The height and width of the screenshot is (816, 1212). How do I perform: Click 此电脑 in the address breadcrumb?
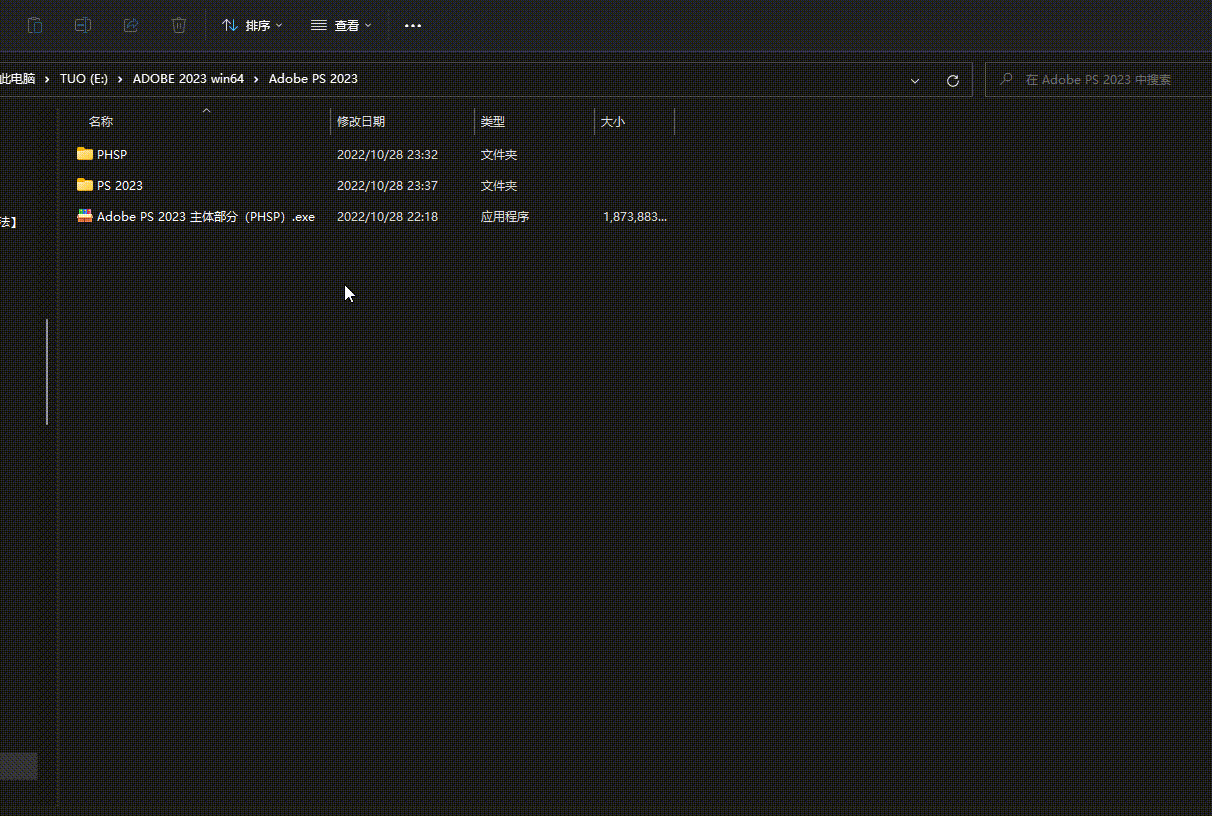tap(17, 79)
